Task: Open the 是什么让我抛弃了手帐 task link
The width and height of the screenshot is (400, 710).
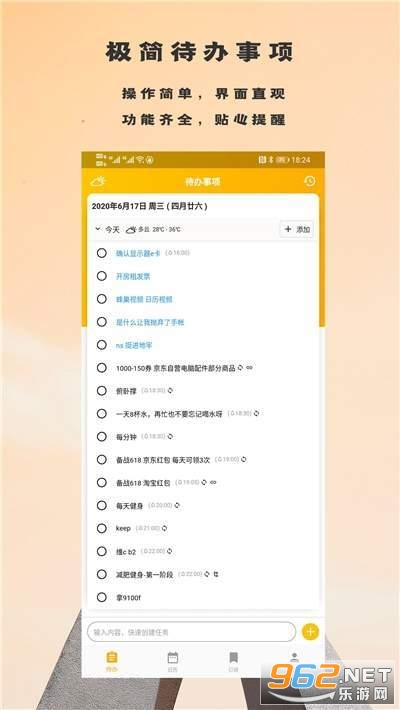Action: pos(150,322)
